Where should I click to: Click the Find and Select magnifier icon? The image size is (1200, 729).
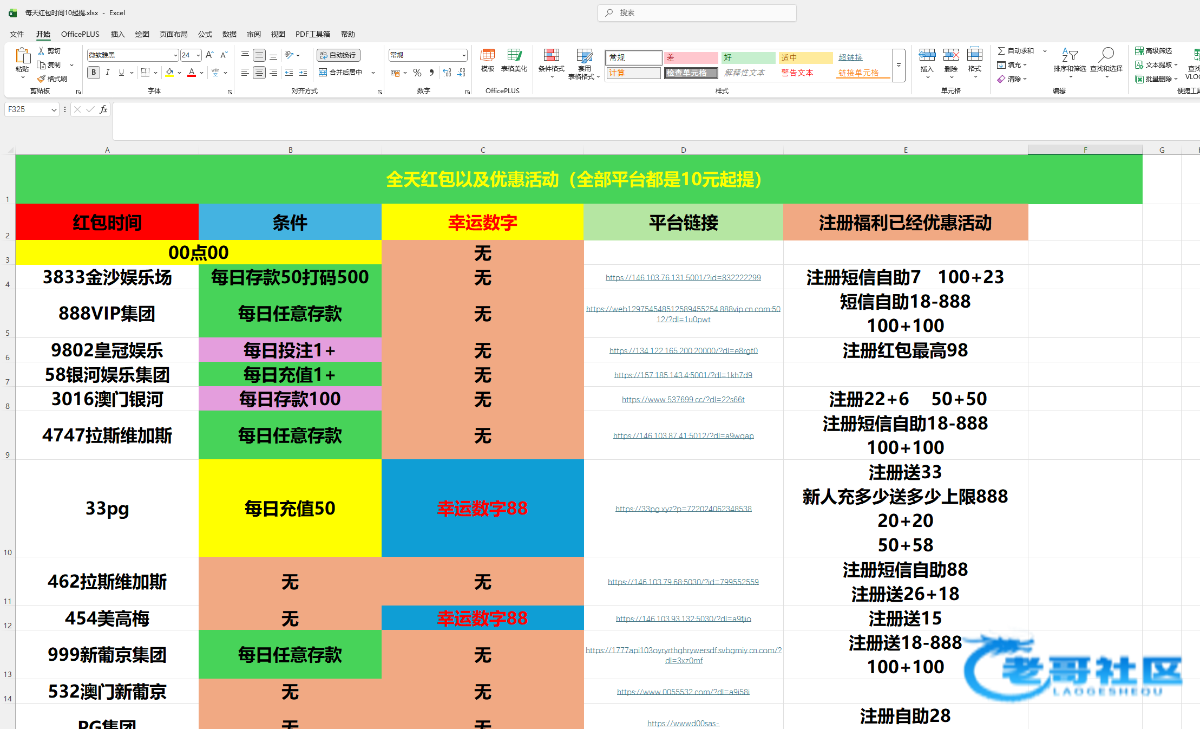pos(1106,58)
